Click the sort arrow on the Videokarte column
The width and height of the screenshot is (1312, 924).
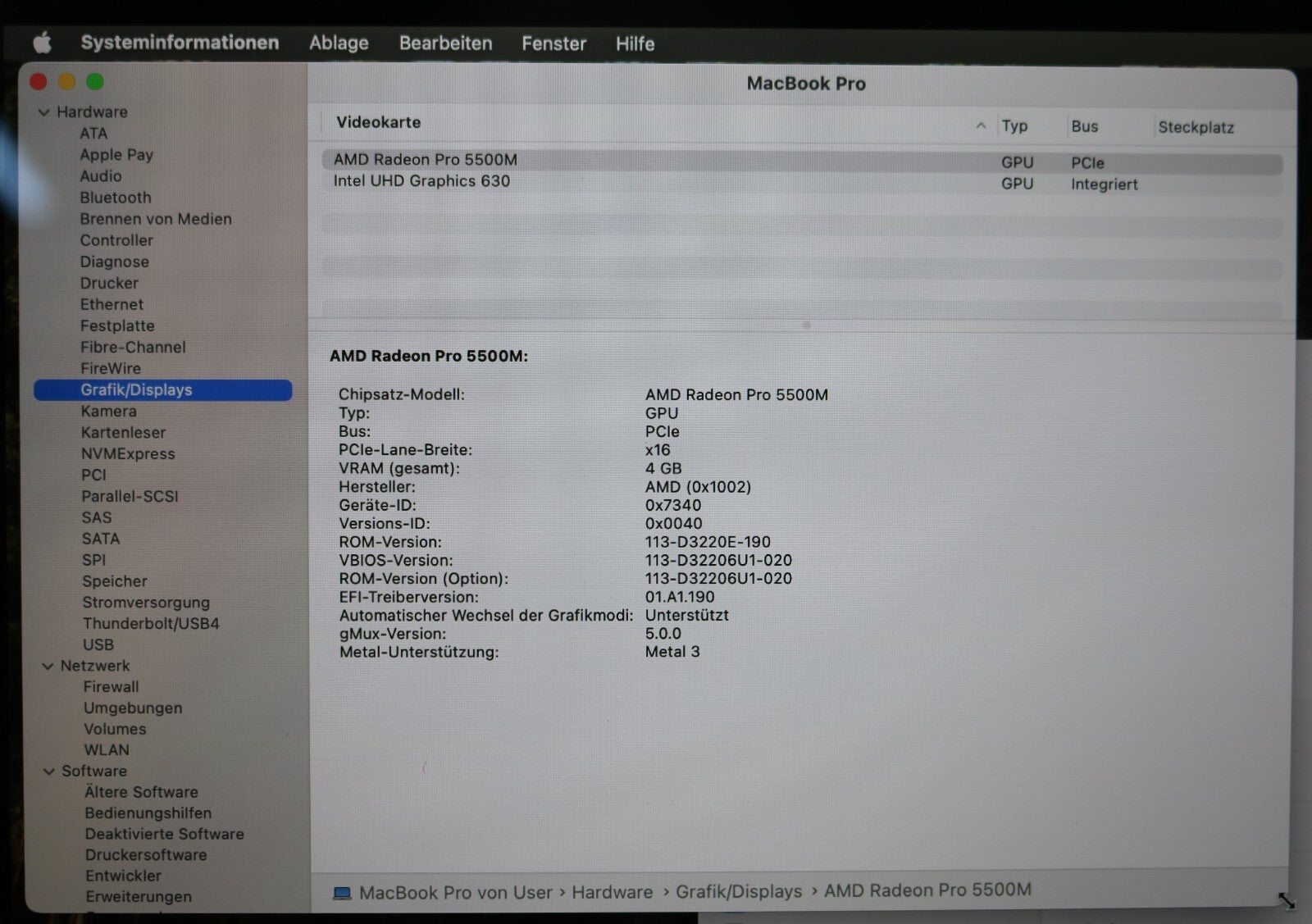tap(981, 125)
